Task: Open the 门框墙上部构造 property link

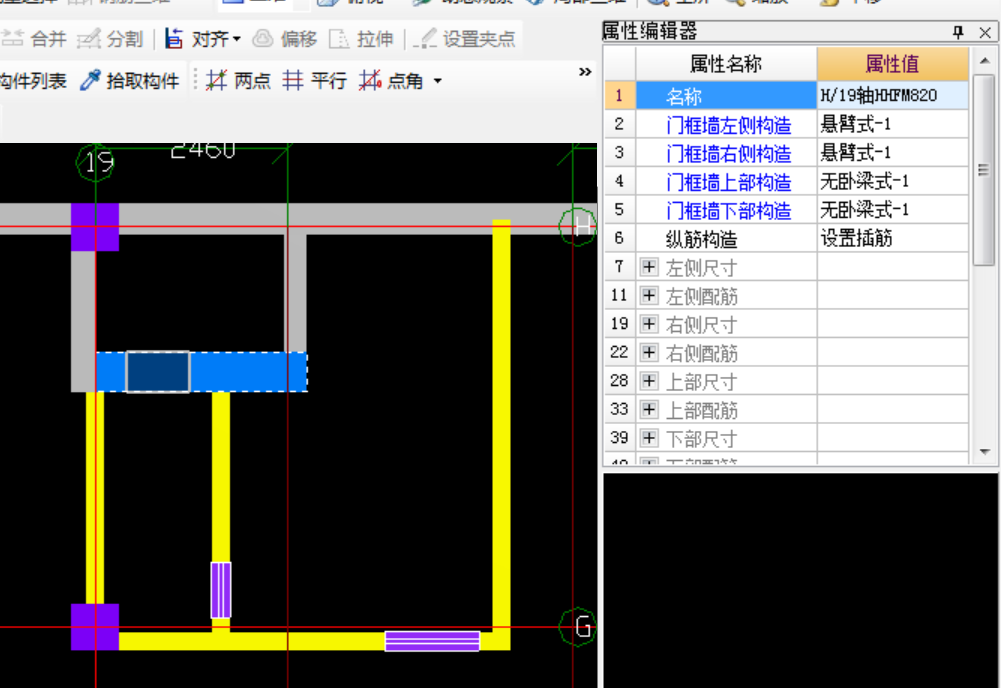Action: click(728, 182)
